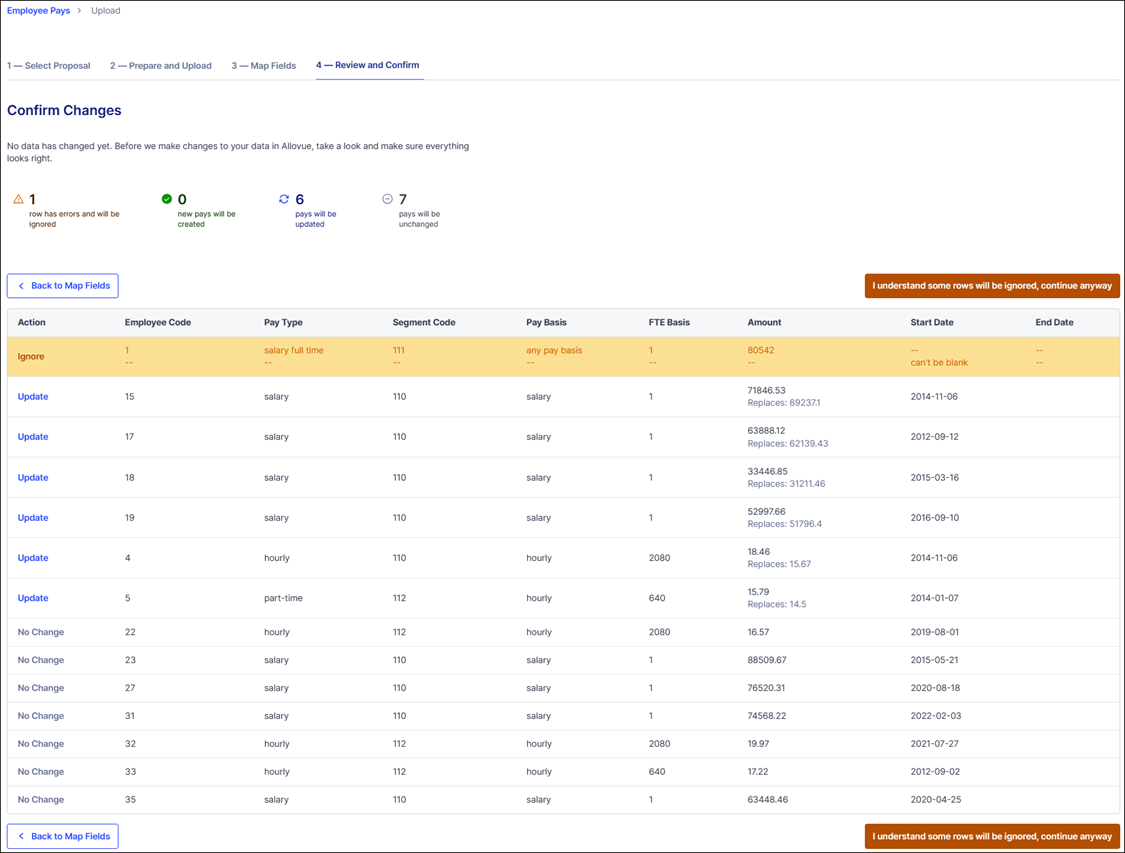The image size is (1125, 853).
Task: Click top continue anyway orange button
Action: (991, 286)
